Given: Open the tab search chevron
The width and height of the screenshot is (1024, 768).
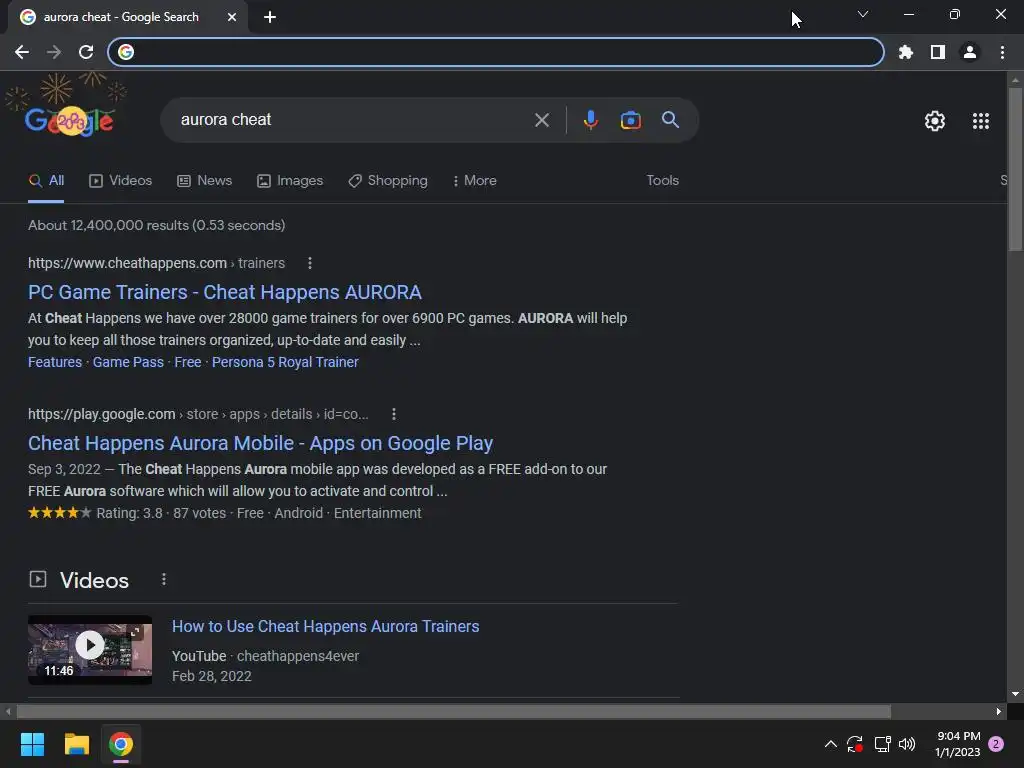Looking at the screenshot, I should [x=863, y=14].
